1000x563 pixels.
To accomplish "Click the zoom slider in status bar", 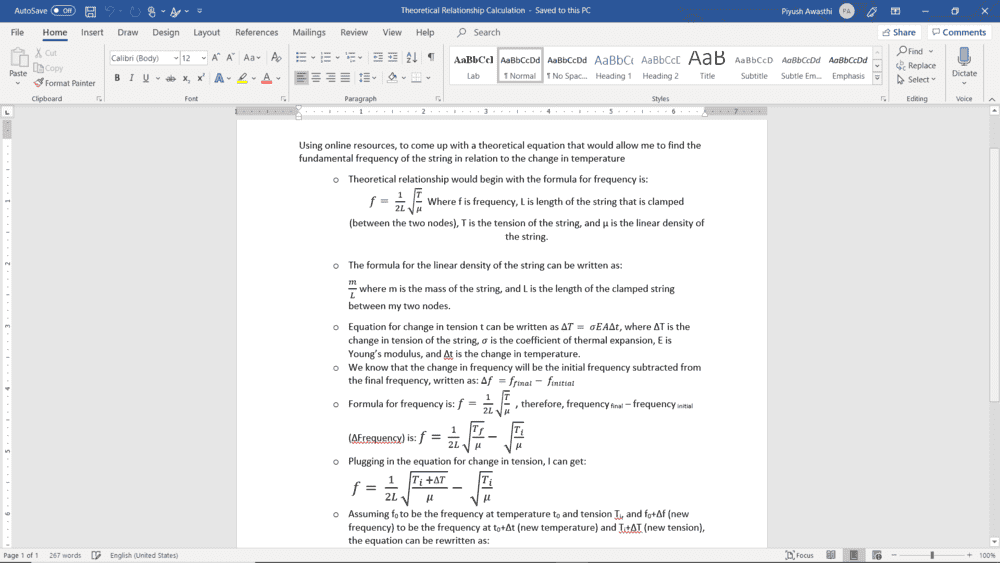I will (x=932, y=555).
